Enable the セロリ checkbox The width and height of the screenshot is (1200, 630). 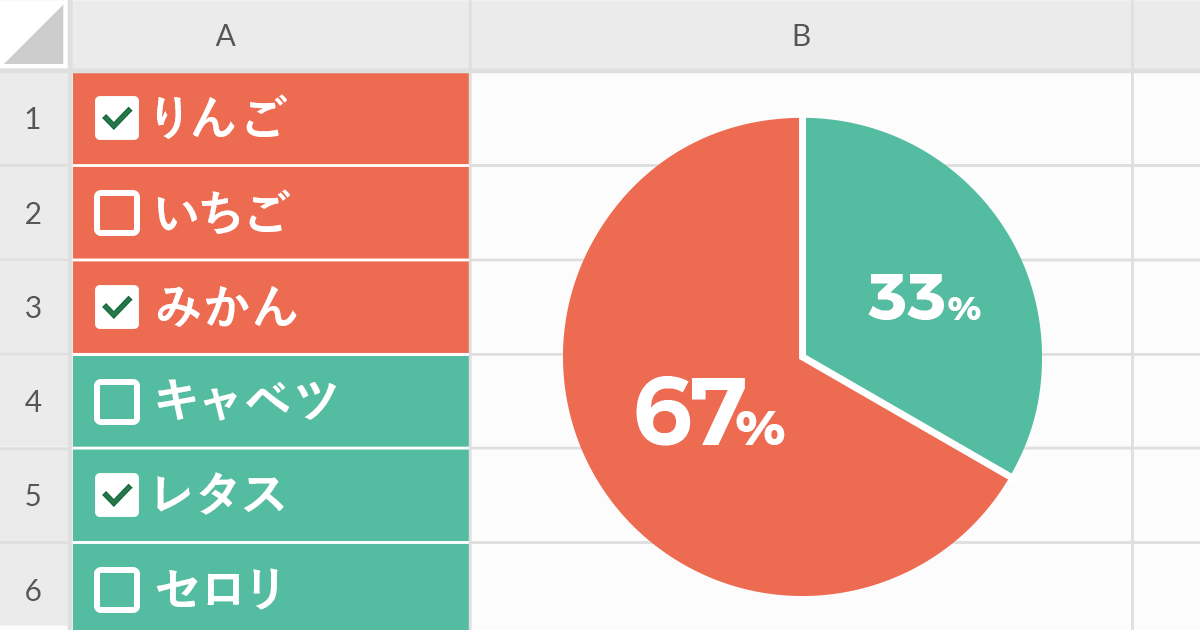click(x=117, y=589)
